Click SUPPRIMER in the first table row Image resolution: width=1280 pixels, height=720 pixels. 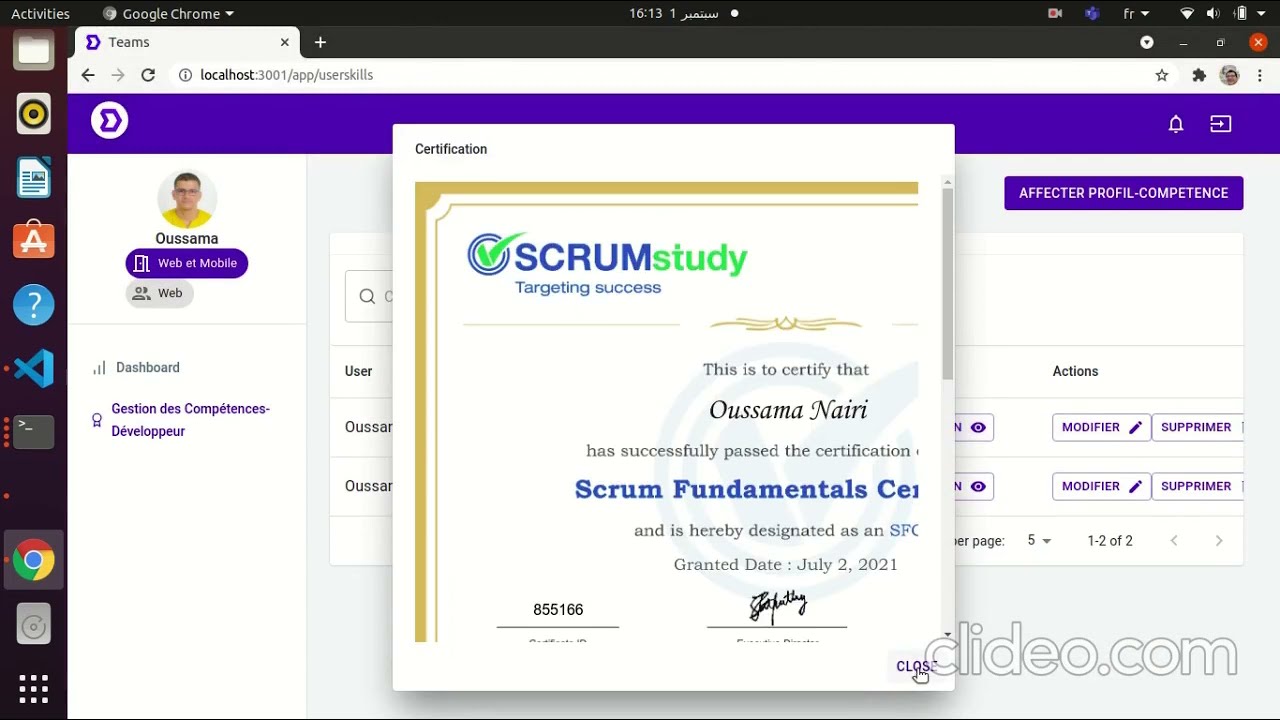click(1197, 427)
